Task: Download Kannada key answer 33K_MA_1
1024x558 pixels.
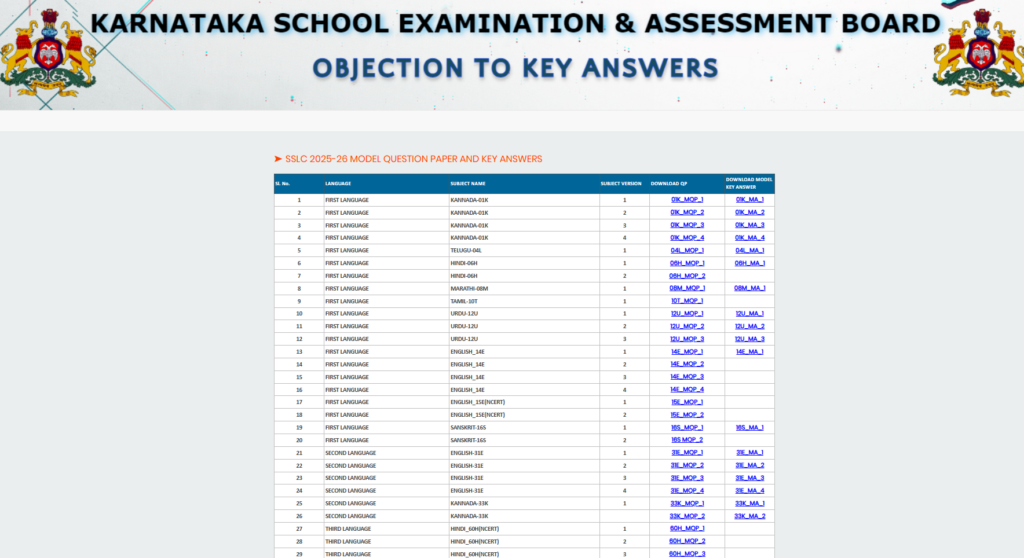Action: click(x=749, y=503)
